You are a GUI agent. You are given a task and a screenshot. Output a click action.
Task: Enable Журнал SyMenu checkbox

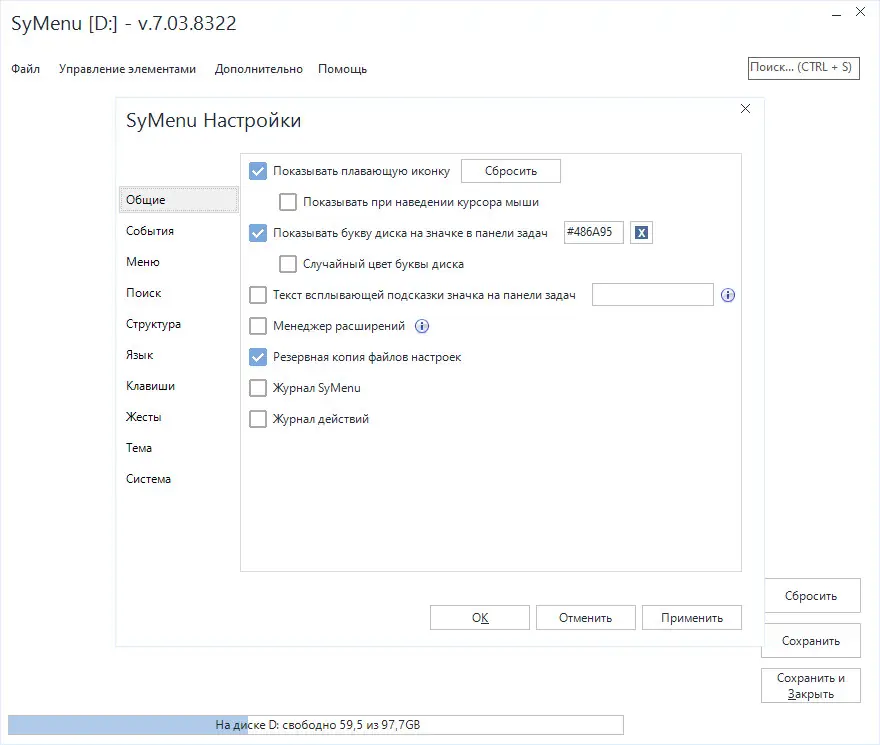click(x=258, y=388)
